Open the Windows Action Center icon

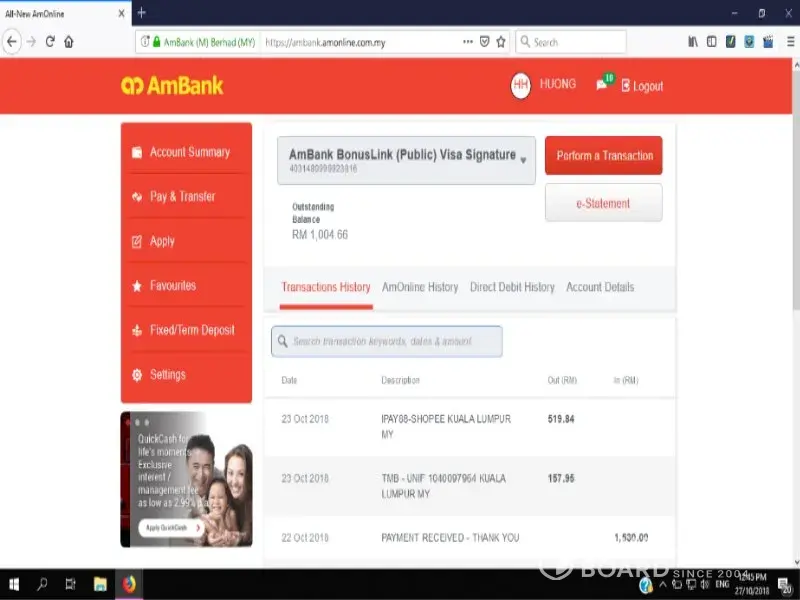click(785, 585)
